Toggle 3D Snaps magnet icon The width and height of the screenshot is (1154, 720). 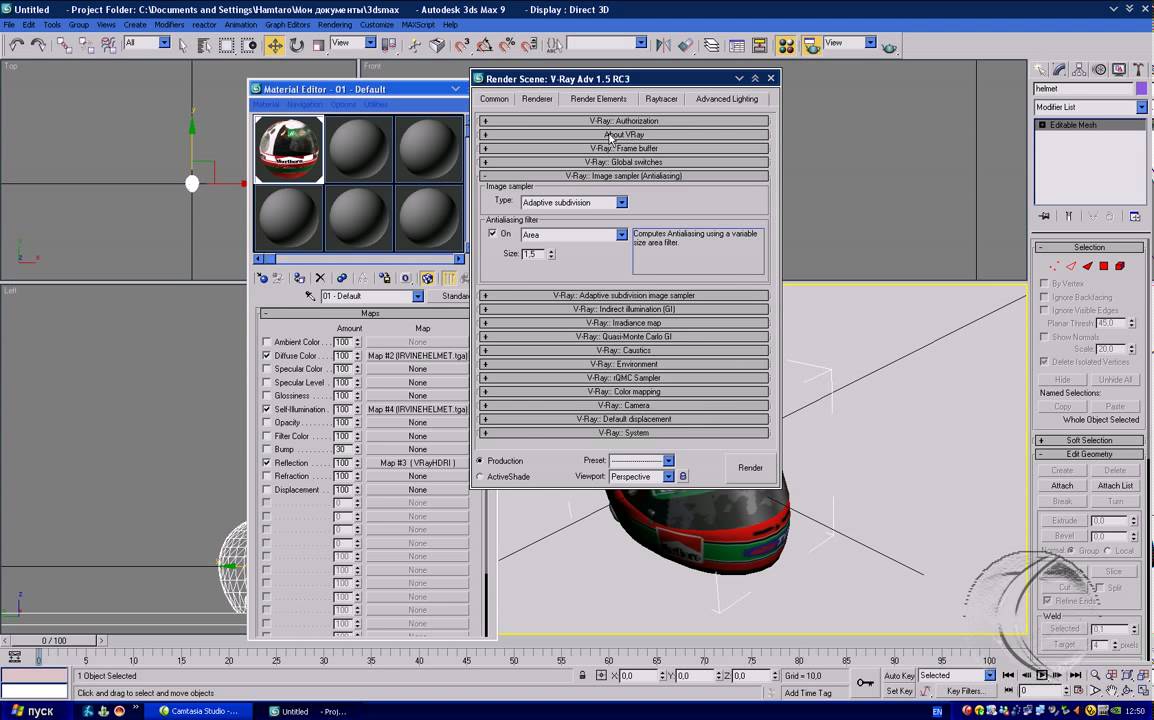coord(461,46)
